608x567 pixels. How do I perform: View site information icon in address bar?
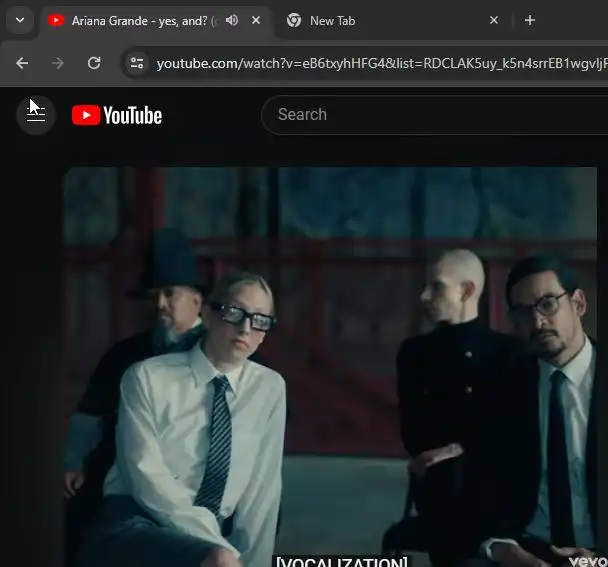[136, 63]
